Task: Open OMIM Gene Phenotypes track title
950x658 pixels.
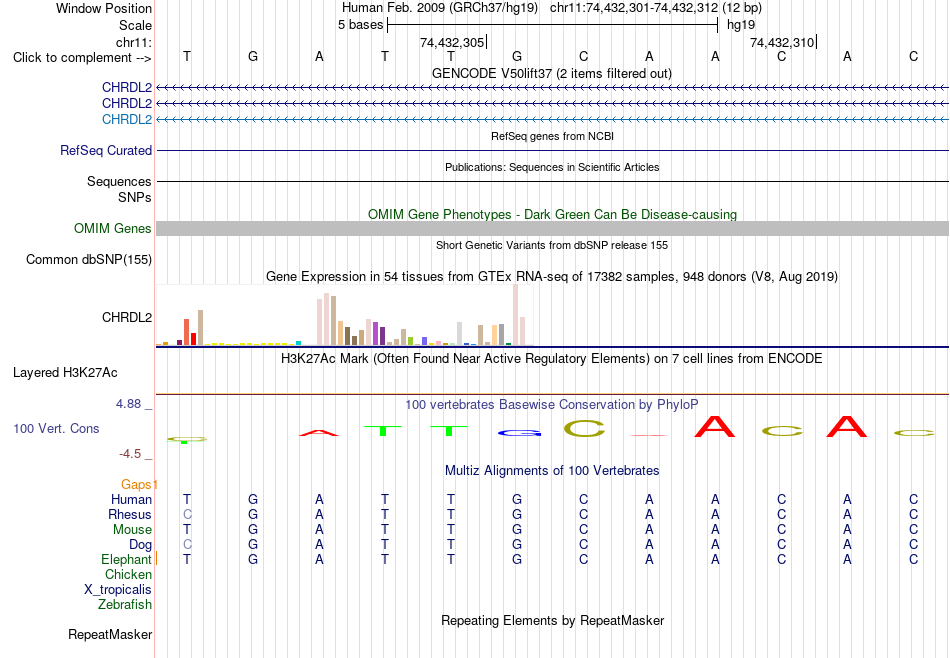Action: (x=552, y=214)
